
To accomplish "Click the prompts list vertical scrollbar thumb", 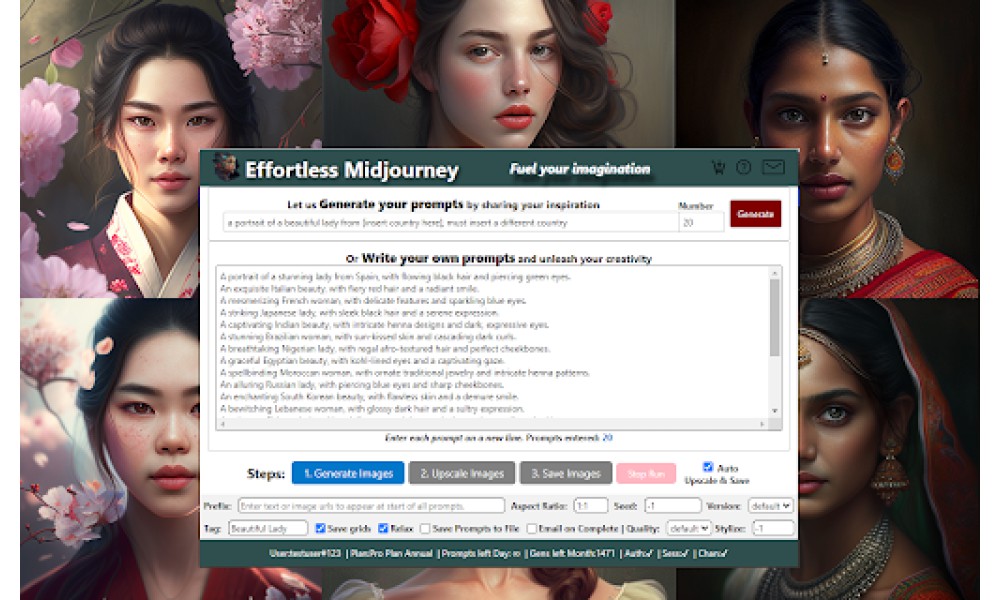I will pos(774,318).
